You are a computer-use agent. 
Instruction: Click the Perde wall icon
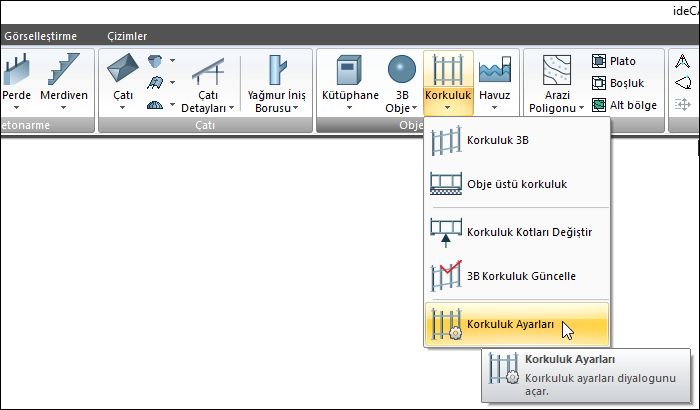17,69
